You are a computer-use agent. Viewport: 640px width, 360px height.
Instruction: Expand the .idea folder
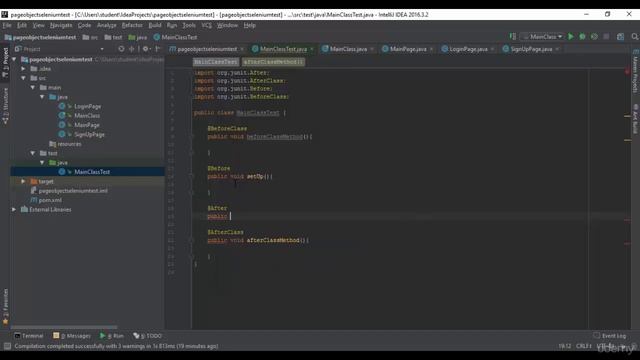click(x=23, y=69)
